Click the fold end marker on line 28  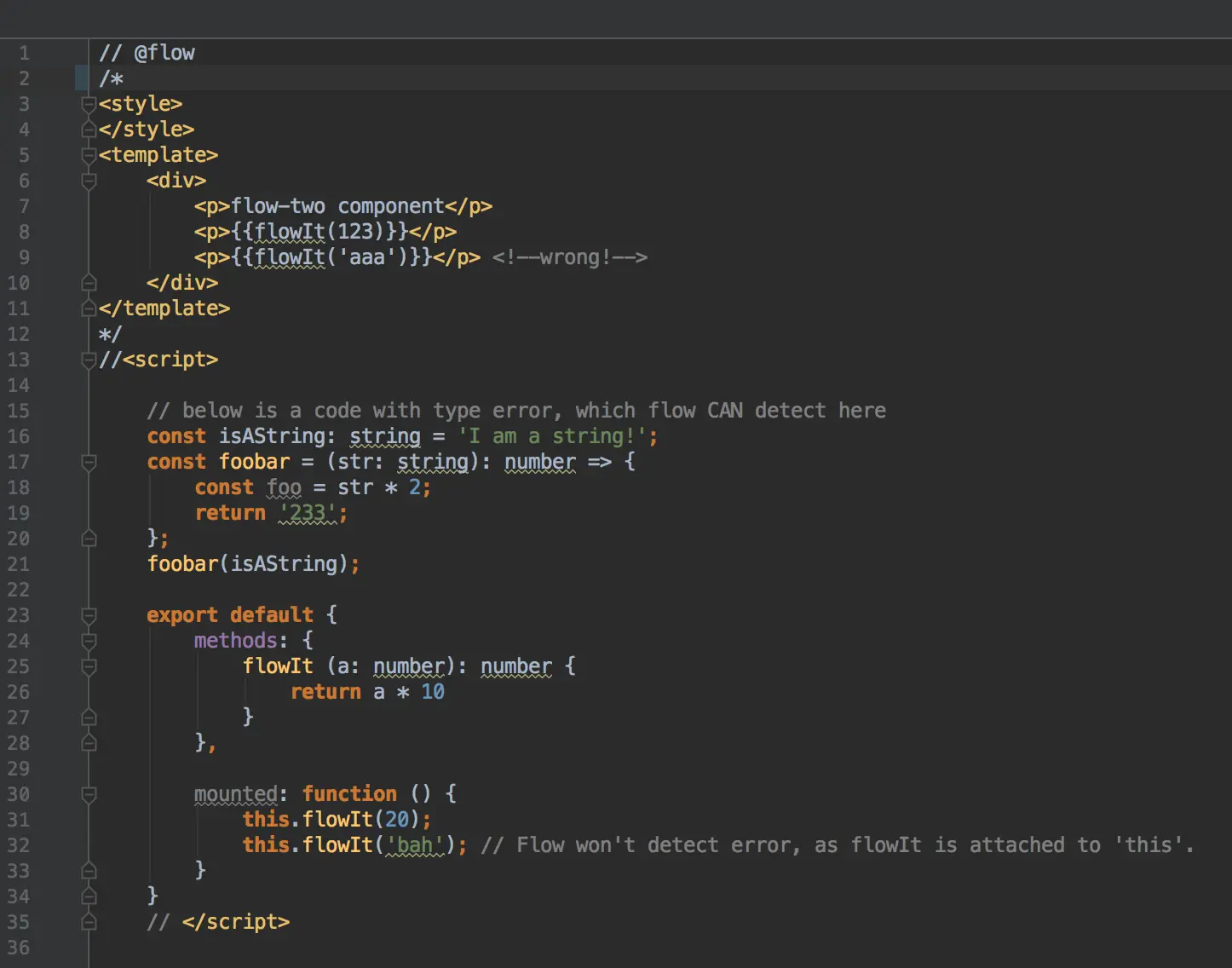coord(89,743)
